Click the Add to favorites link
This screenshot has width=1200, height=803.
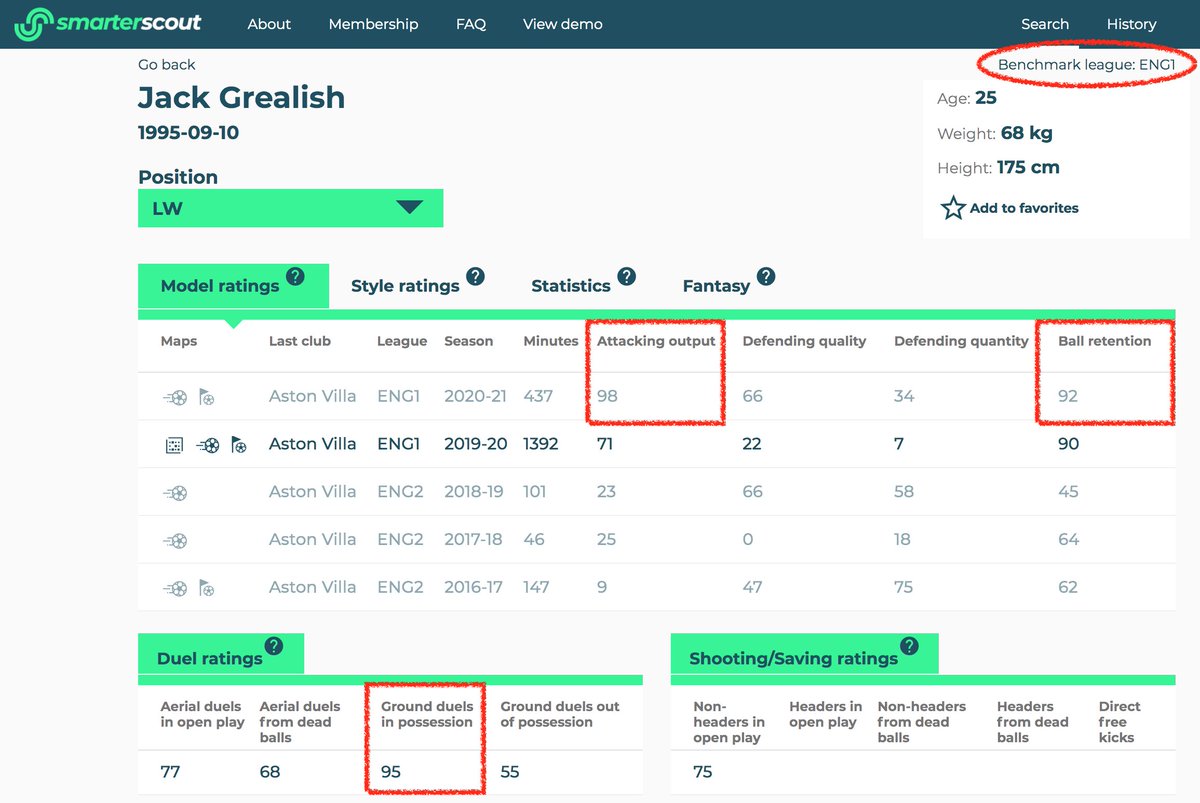1024,208
